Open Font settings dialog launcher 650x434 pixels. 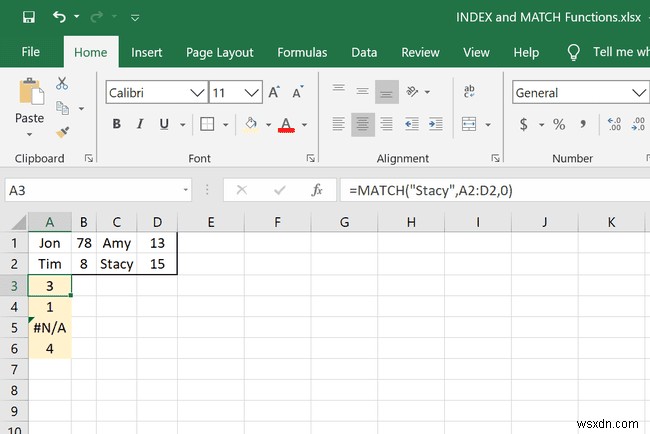(x=310, y=158)
